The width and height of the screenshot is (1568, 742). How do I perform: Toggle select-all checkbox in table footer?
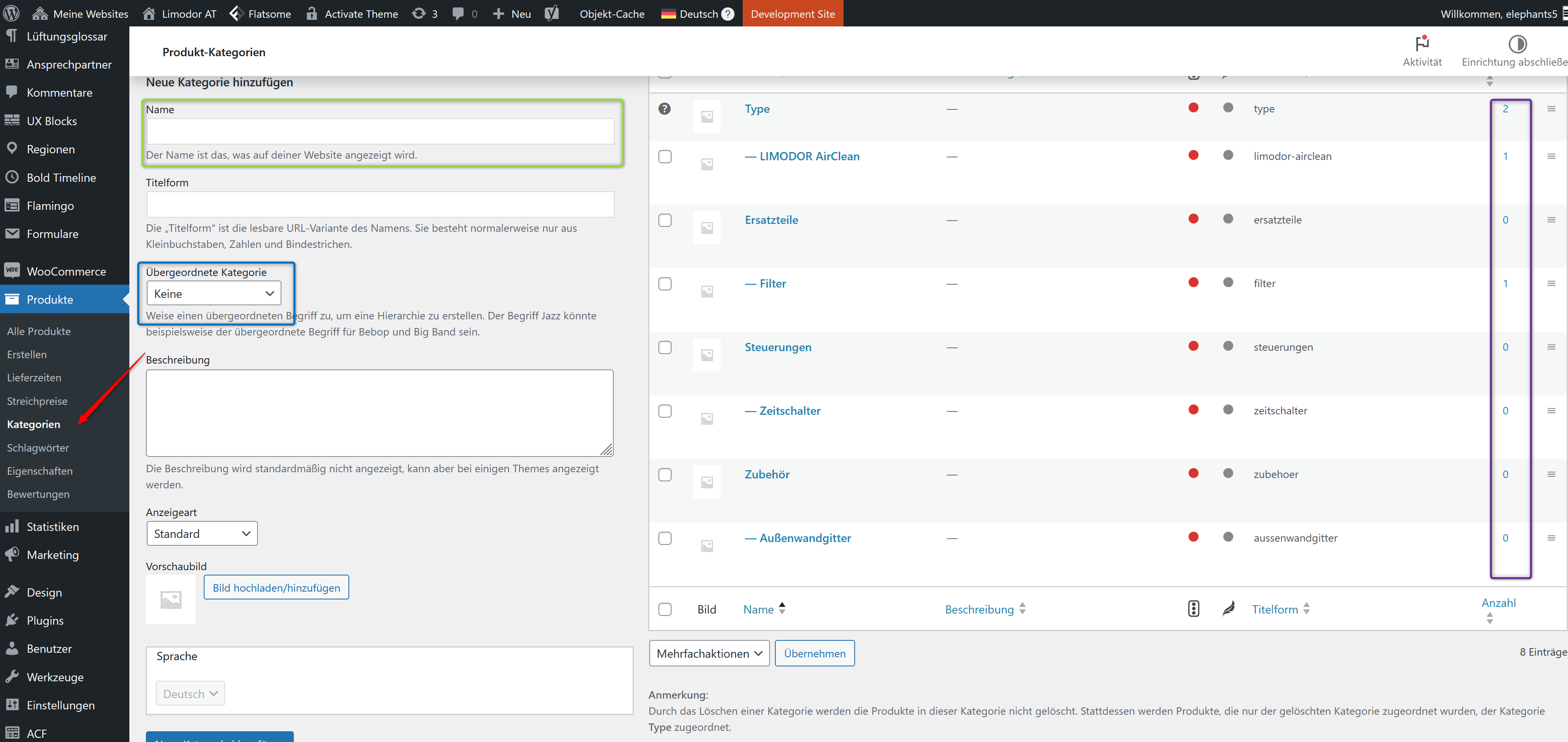tap(665, 609)
